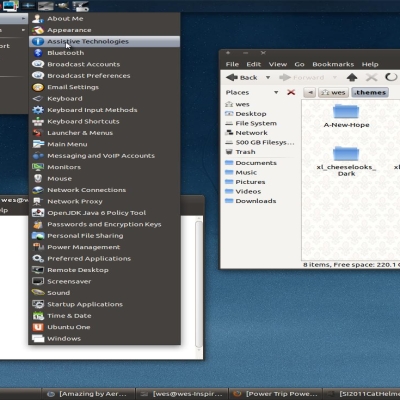Click the Monitors icon
Viewport: 400px width, 400px height.
pos(38,167)
